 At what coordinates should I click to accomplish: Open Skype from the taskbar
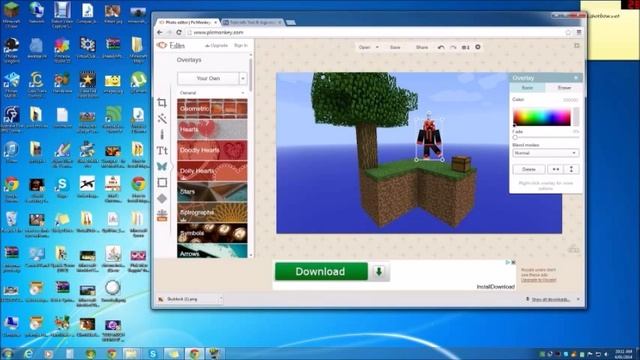(x=153, y=353)
